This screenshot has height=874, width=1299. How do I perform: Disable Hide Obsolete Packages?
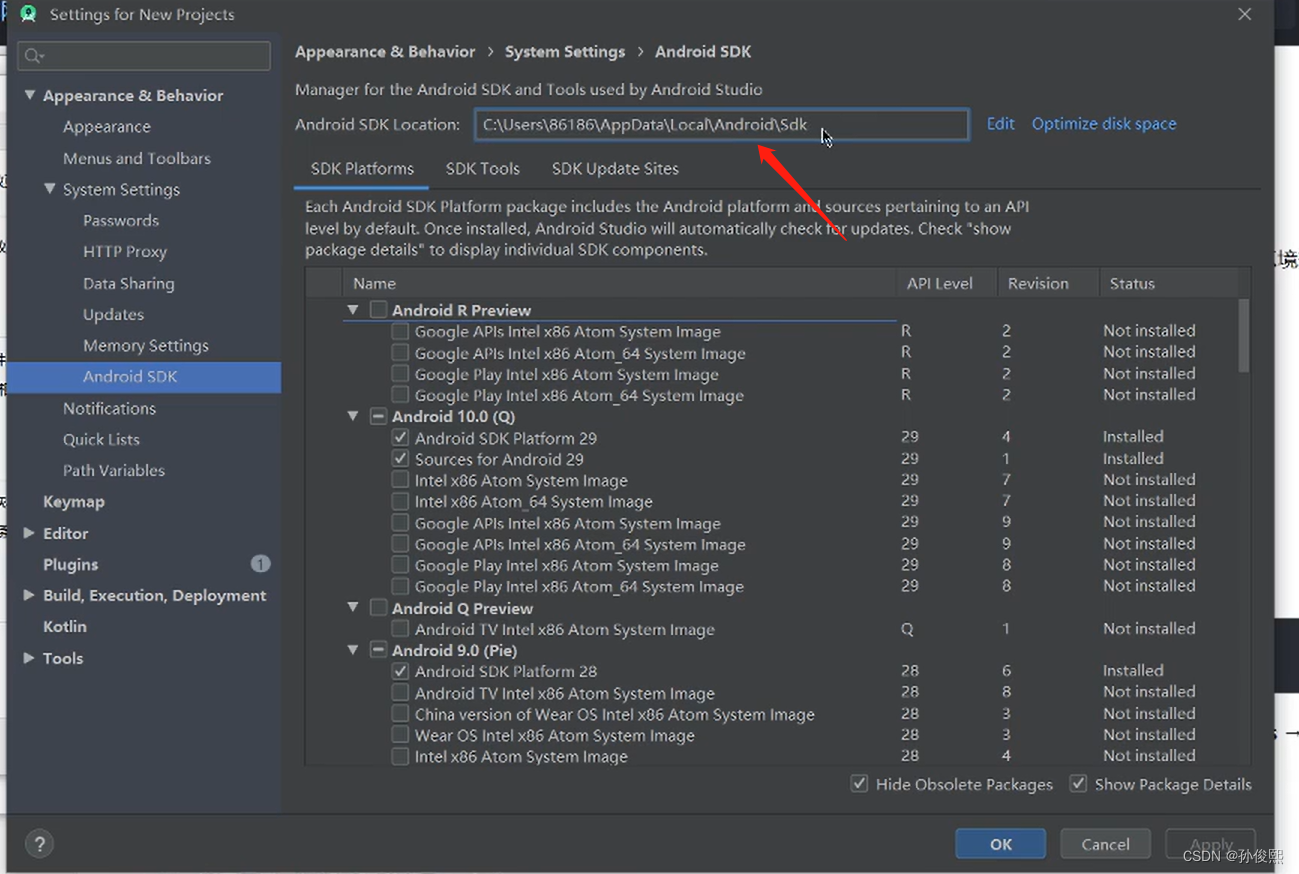pos(859,784)
